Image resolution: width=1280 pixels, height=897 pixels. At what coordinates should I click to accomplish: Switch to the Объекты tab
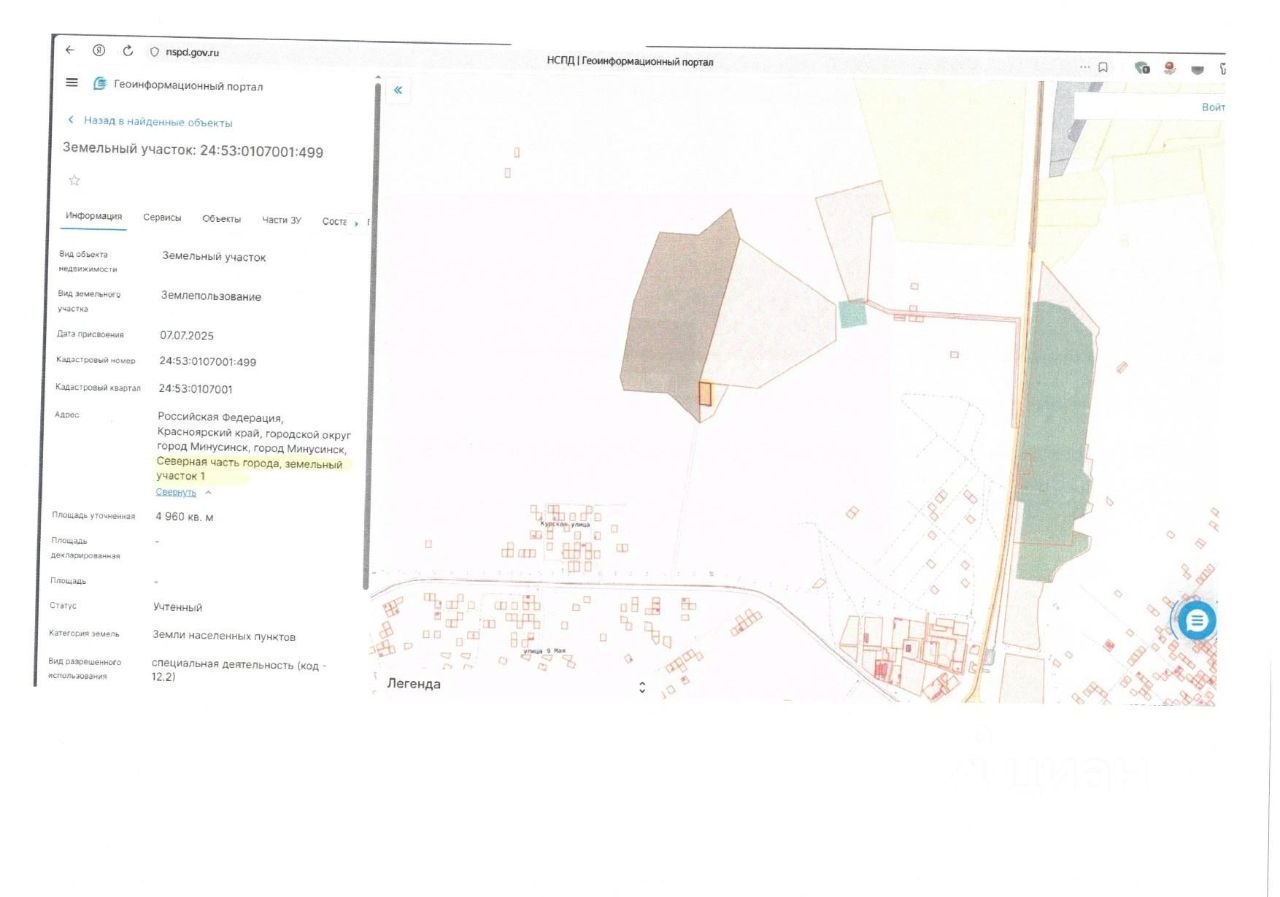pos(221,219)
